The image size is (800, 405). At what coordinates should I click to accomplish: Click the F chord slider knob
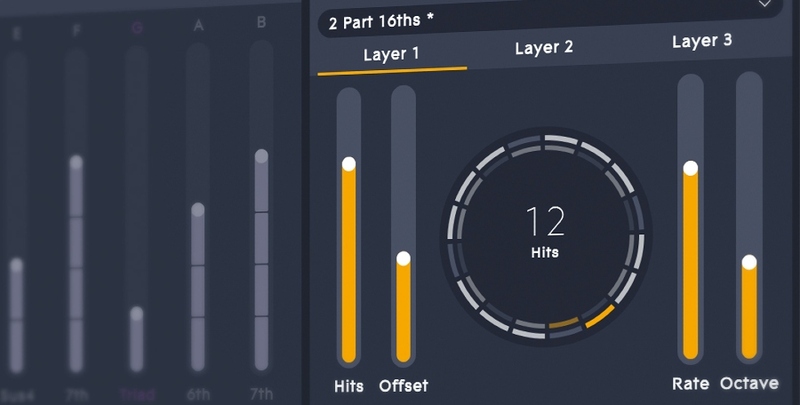(76, 162)
